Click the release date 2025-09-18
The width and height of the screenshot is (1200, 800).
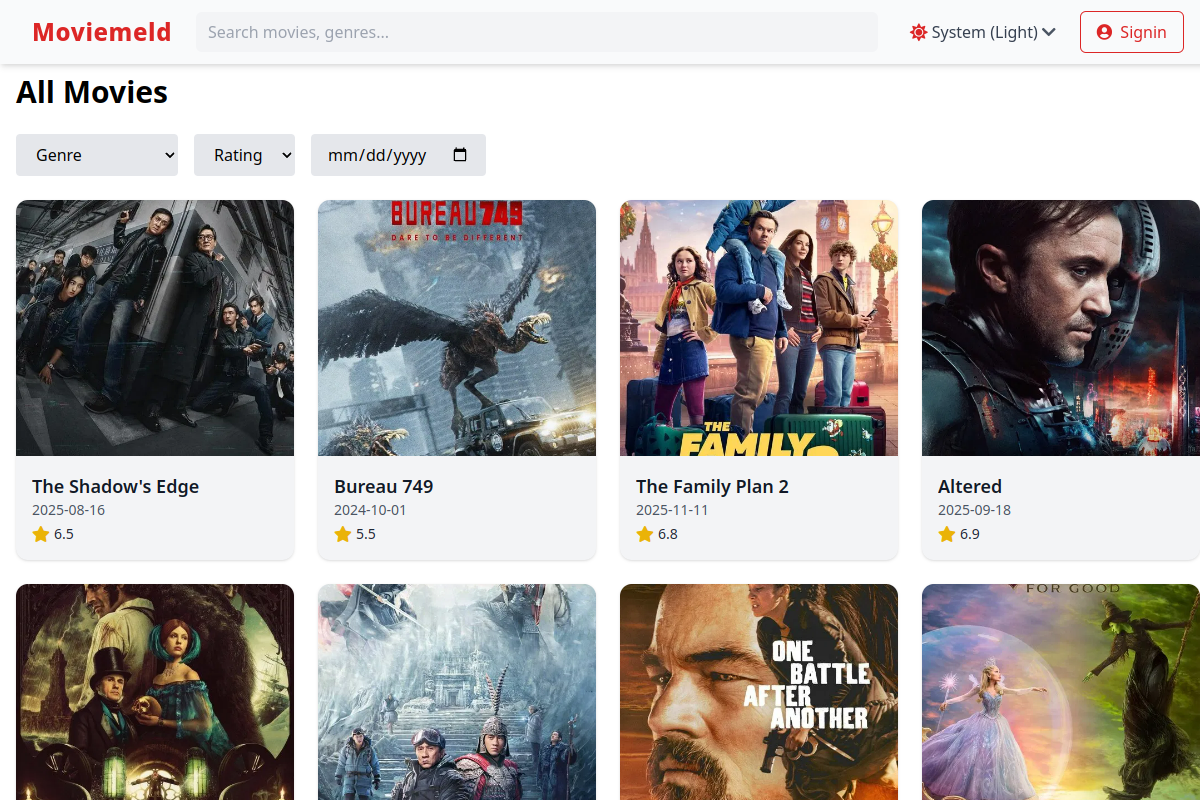click(x=974, y=510)
